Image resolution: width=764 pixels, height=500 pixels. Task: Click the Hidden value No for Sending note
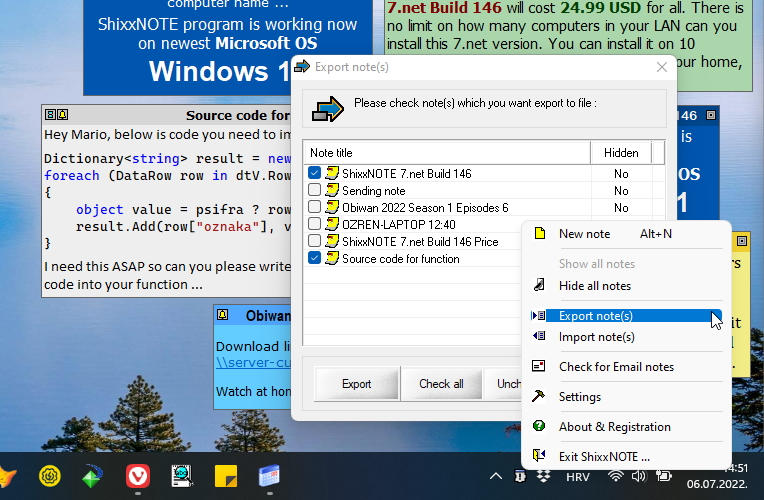tap(621, 191)
